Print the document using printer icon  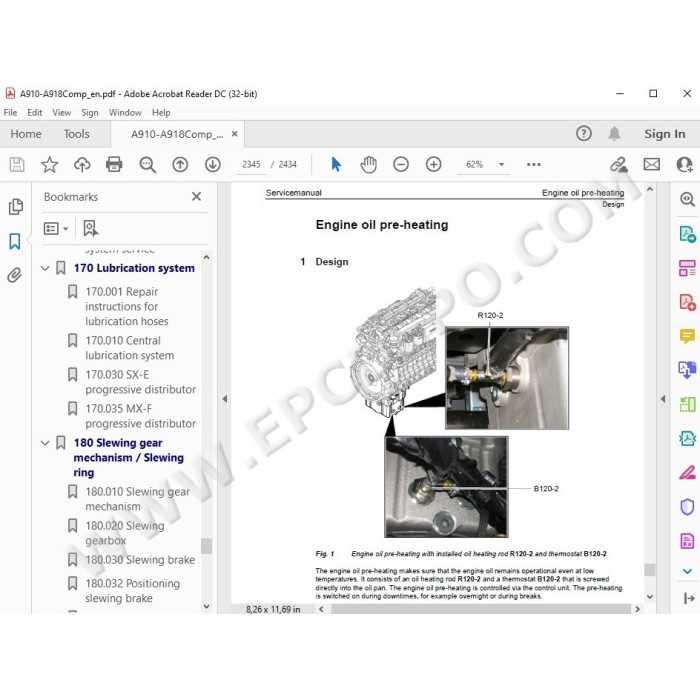114,165
